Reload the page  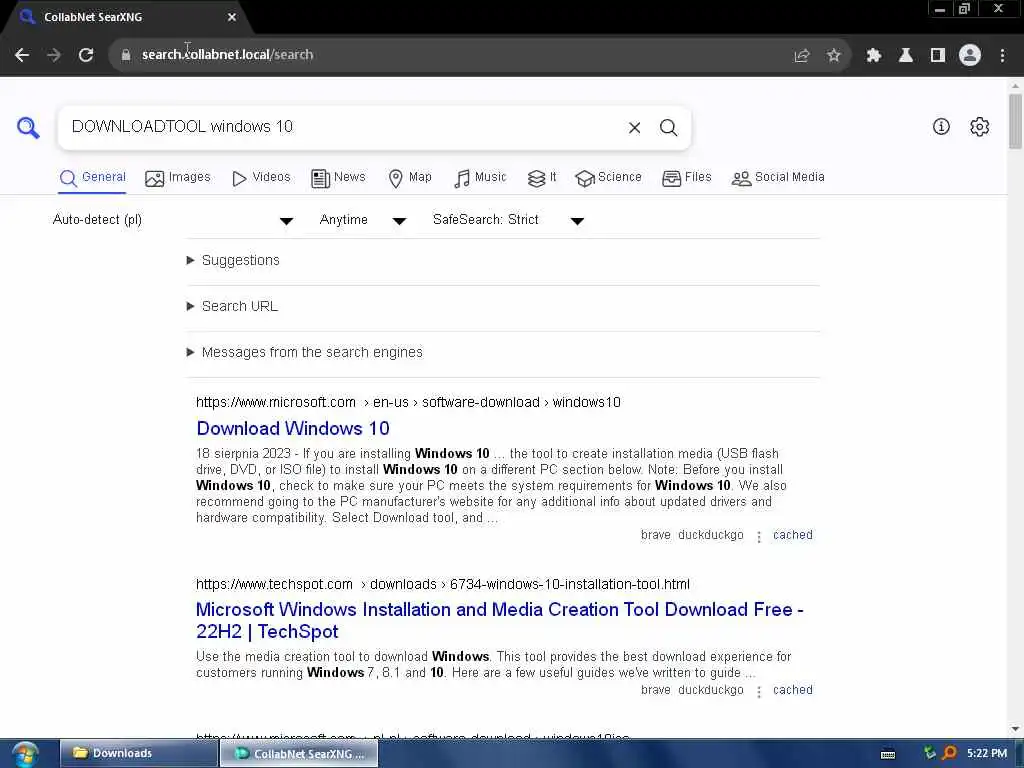pos(86,55)
